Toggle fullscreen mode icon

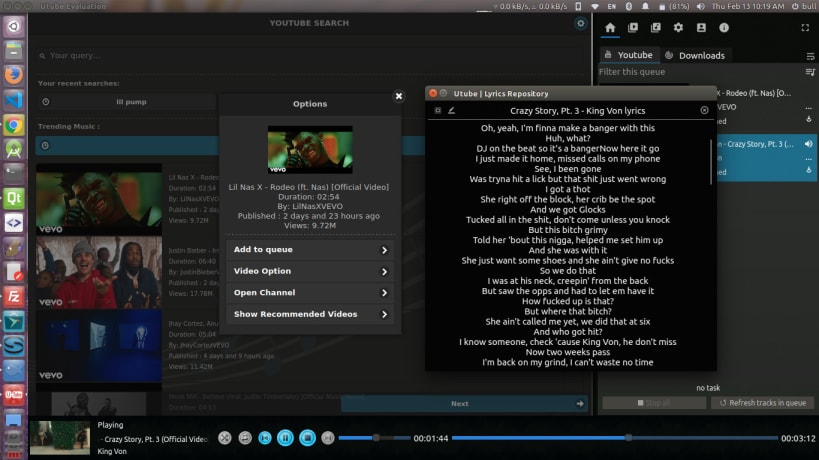tap(805, 28)
